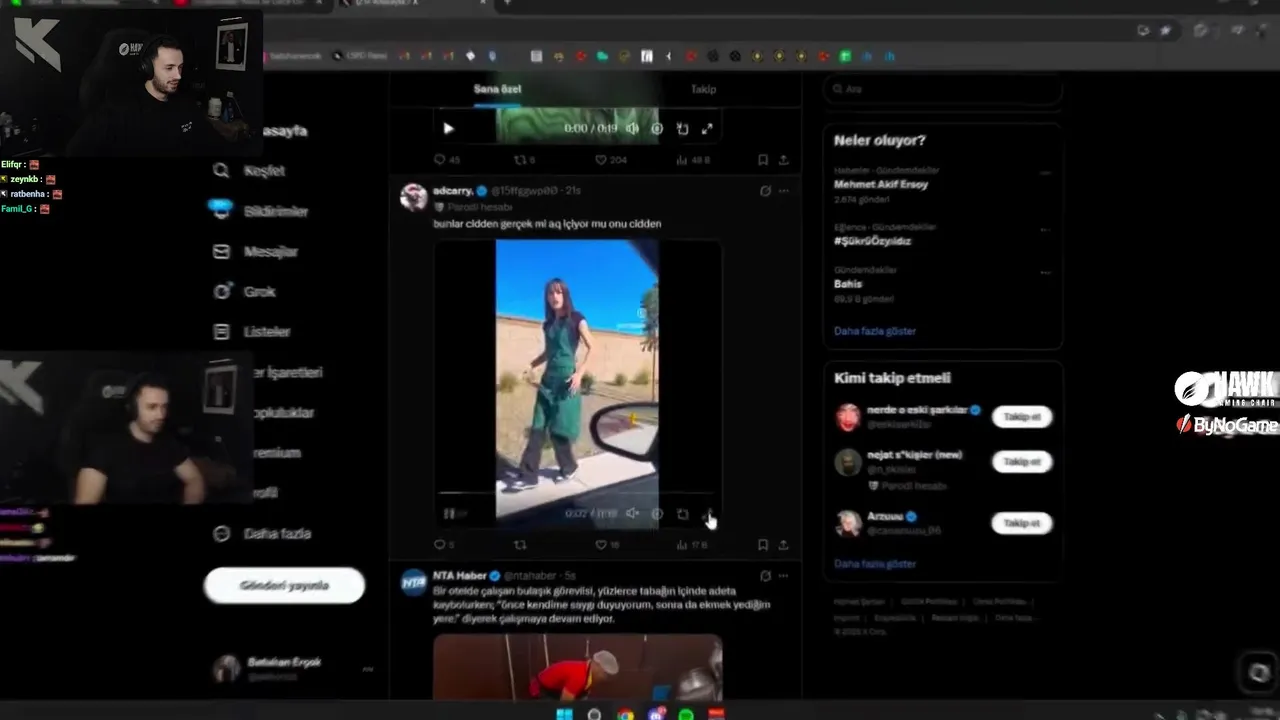The width and height of the screenshot is (1280, 720).
Task: Open the NTA Haber avatar
Action: pos(413,582)
